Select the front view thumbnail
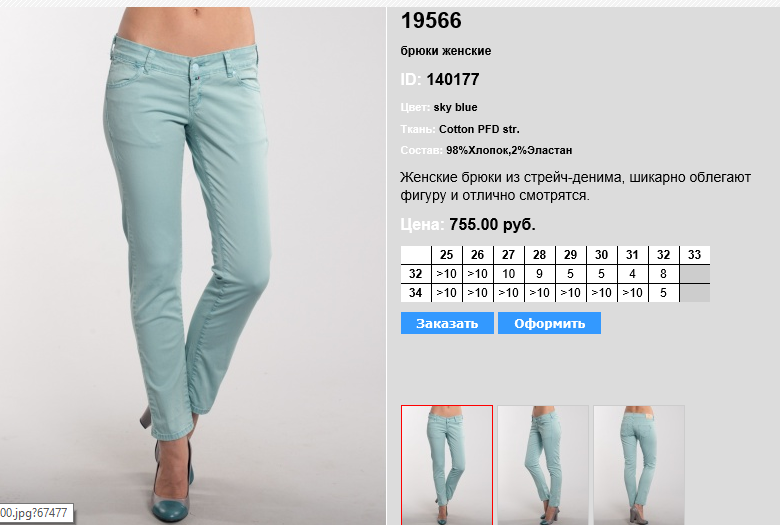Screen dimensions: 780x525 coord(447,465)
